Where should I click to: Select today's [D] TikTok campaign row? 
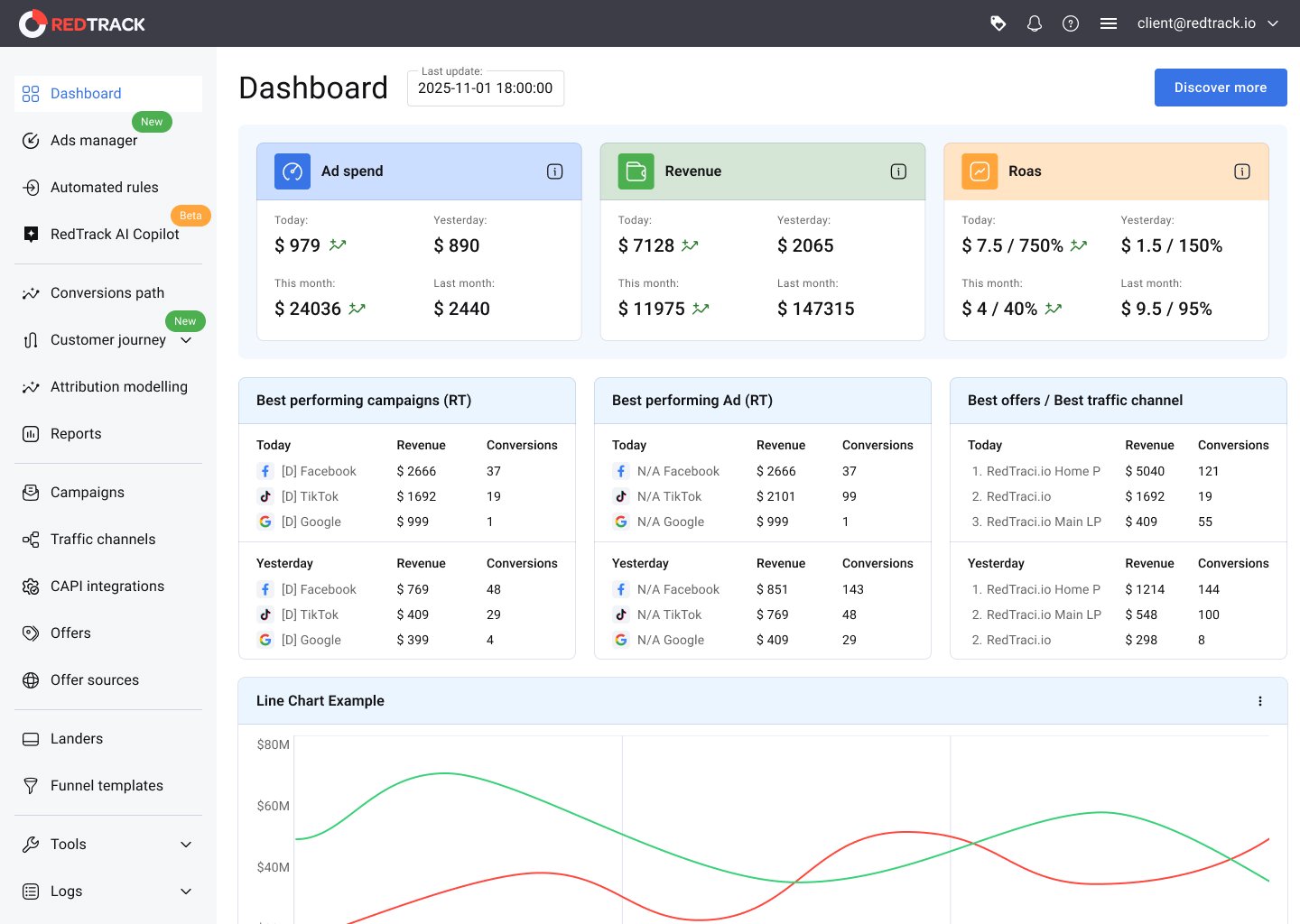tap(407, 496)
